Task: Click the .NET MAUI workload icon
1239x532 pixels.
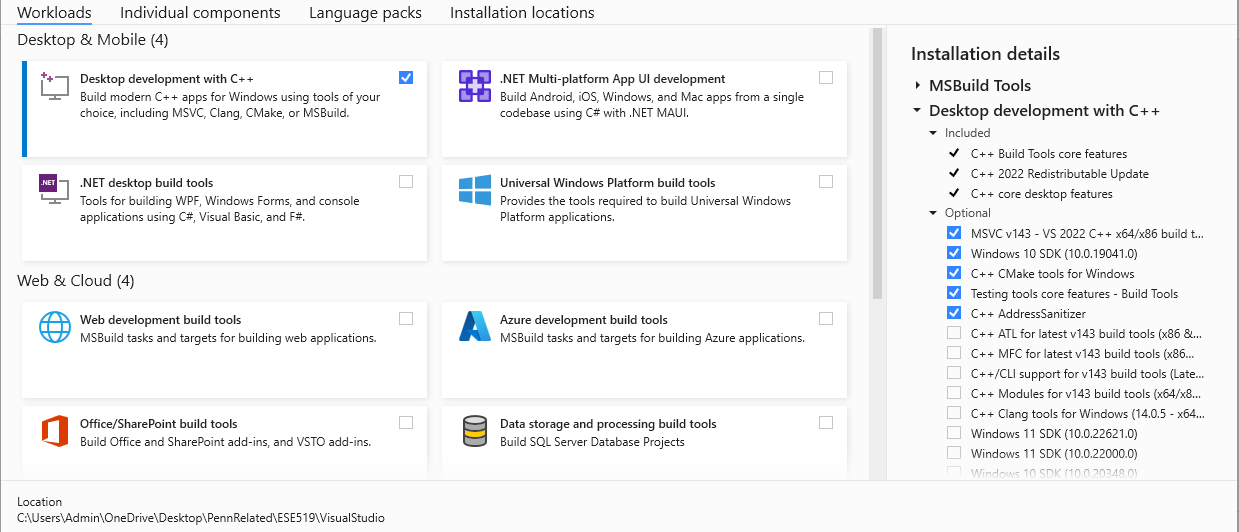Action: 474,86
